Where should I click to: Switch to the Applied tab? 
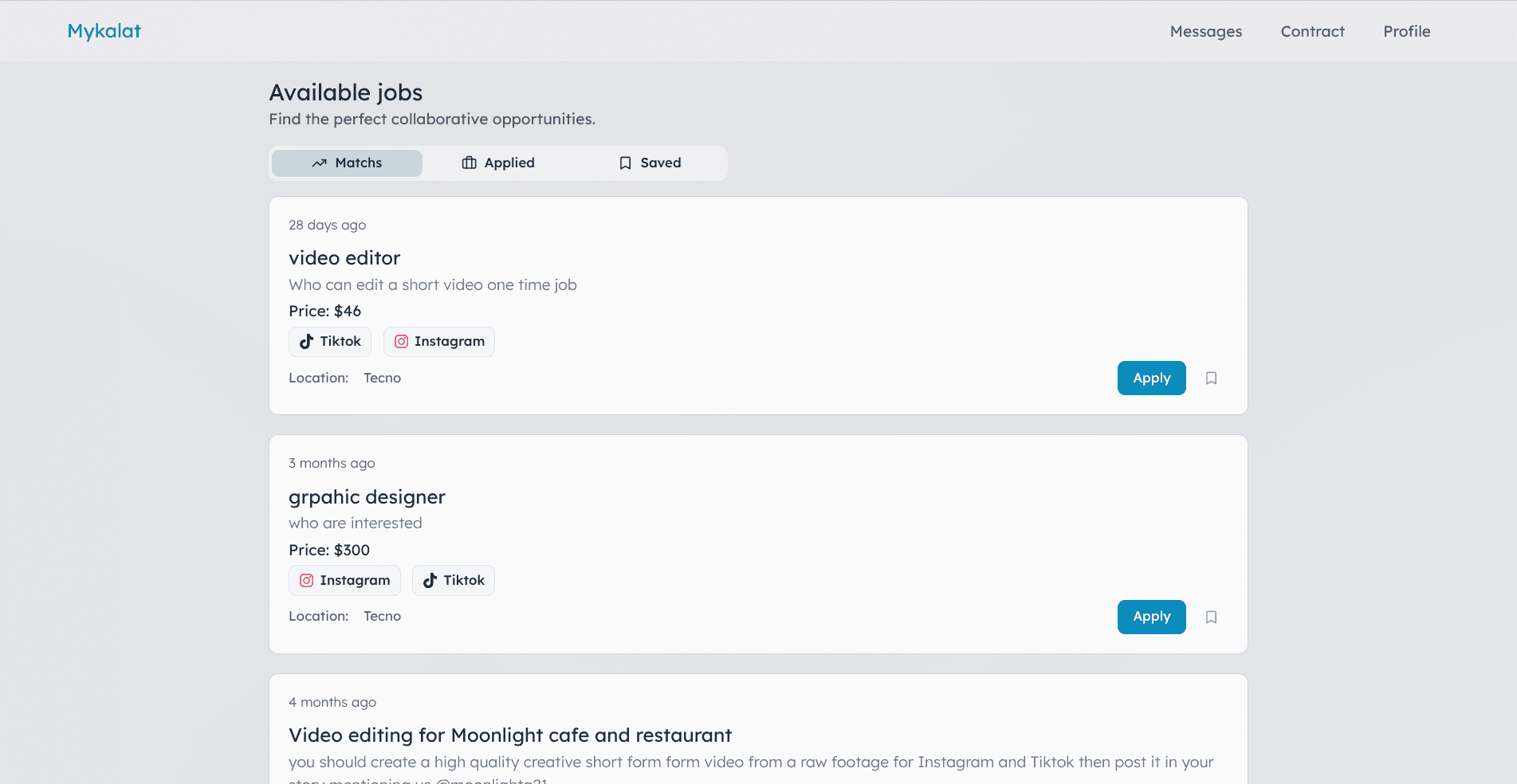pos(498,163)
